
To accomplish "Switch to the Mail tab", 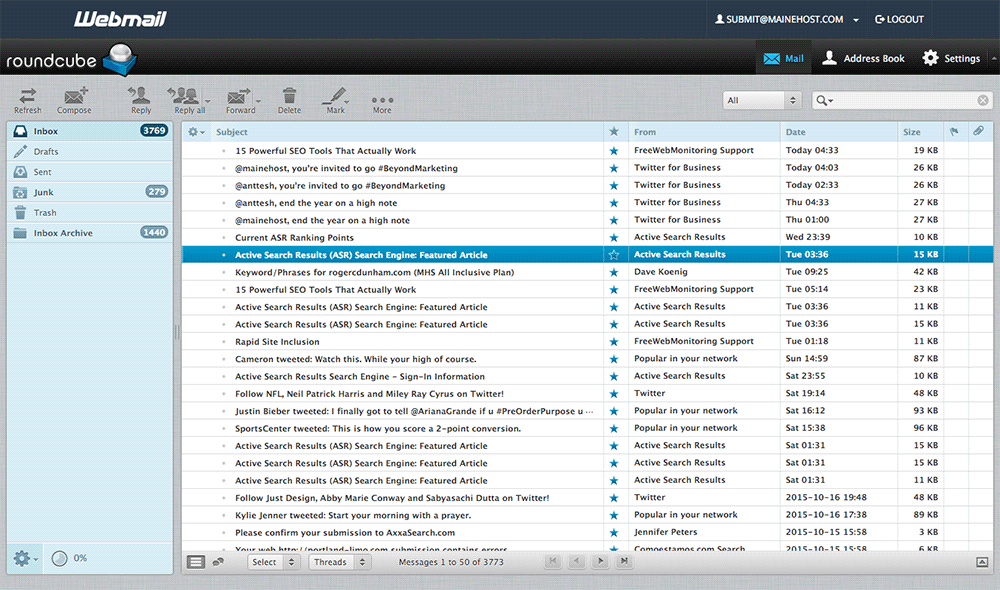I will point(784,59).
